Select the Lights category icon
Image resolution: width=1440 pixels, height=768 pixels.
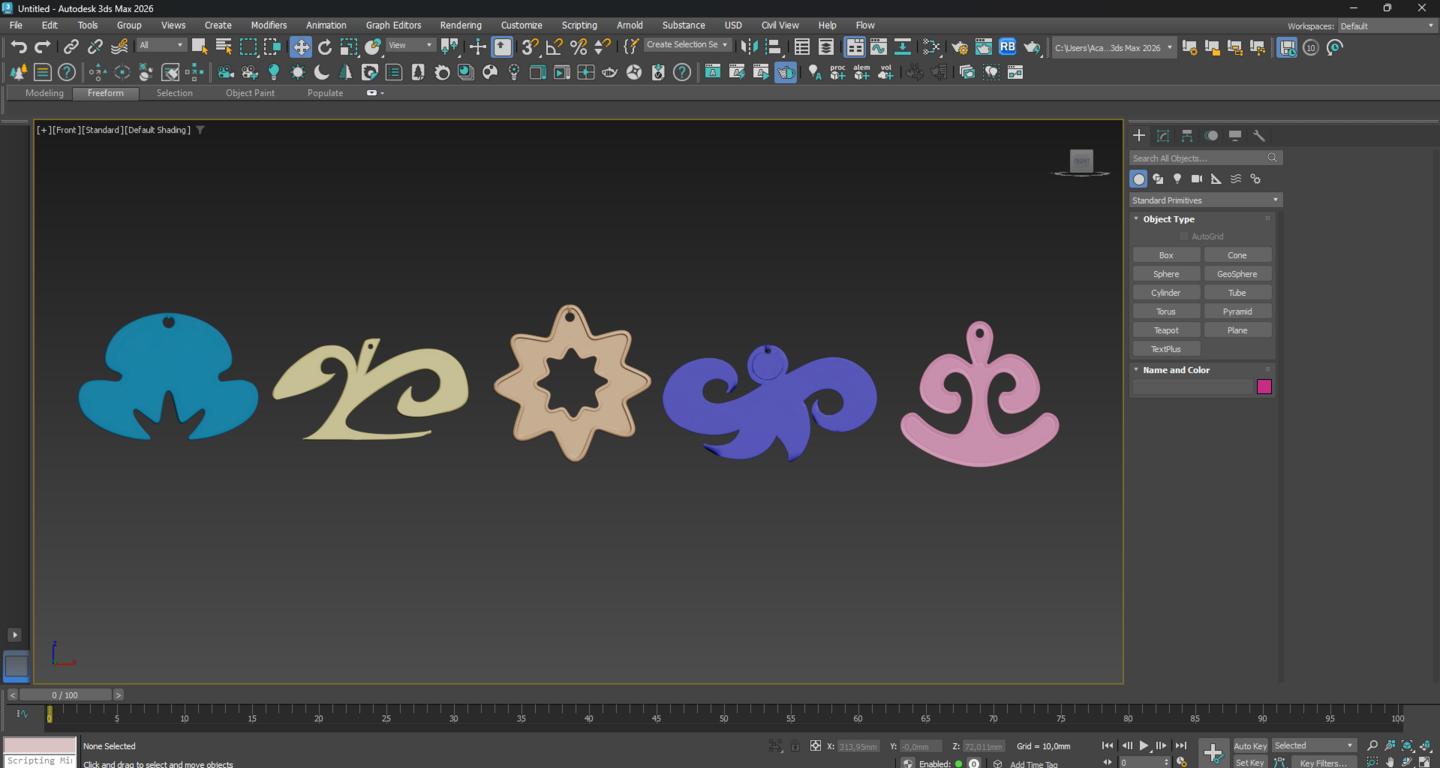tap(1177, 179)
